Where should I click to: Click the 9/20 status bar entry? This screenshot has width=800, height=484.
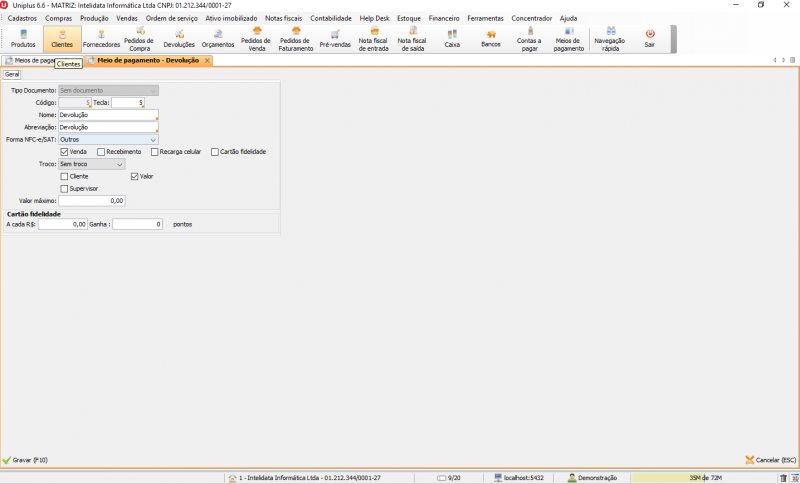[x=449, y=478]
